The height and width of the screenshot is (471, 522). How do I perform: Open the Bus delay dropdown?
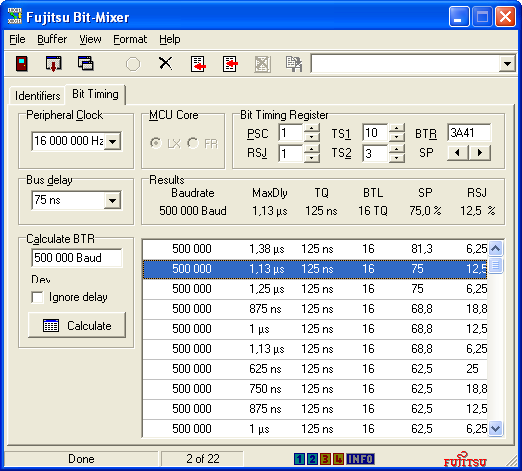coord(113,200)
